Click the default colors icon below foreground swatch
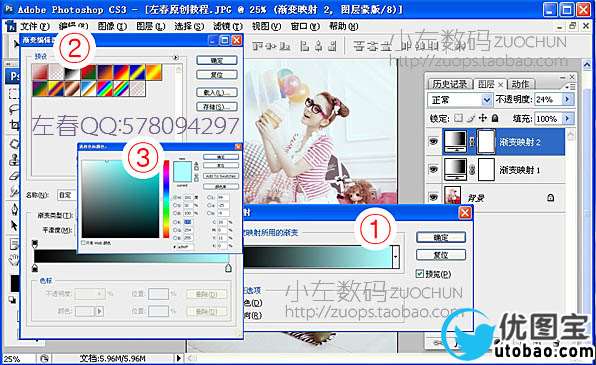This screenshot has height=365, width=596. click(12, 300)
